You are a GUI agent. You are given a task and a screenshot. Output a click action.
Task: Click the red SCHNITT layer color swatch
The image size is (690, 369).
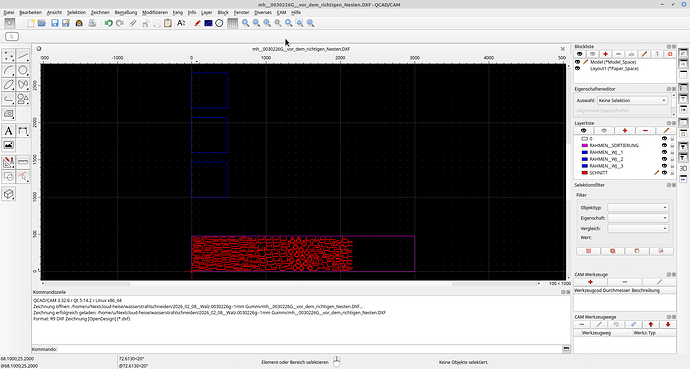[584, 173]
